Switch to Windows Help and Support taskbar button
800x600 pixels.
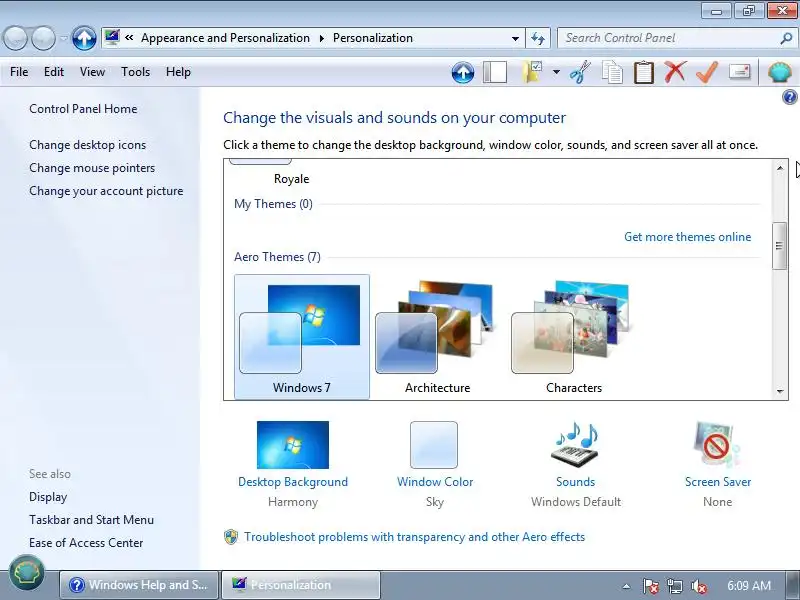click(139, 585)
